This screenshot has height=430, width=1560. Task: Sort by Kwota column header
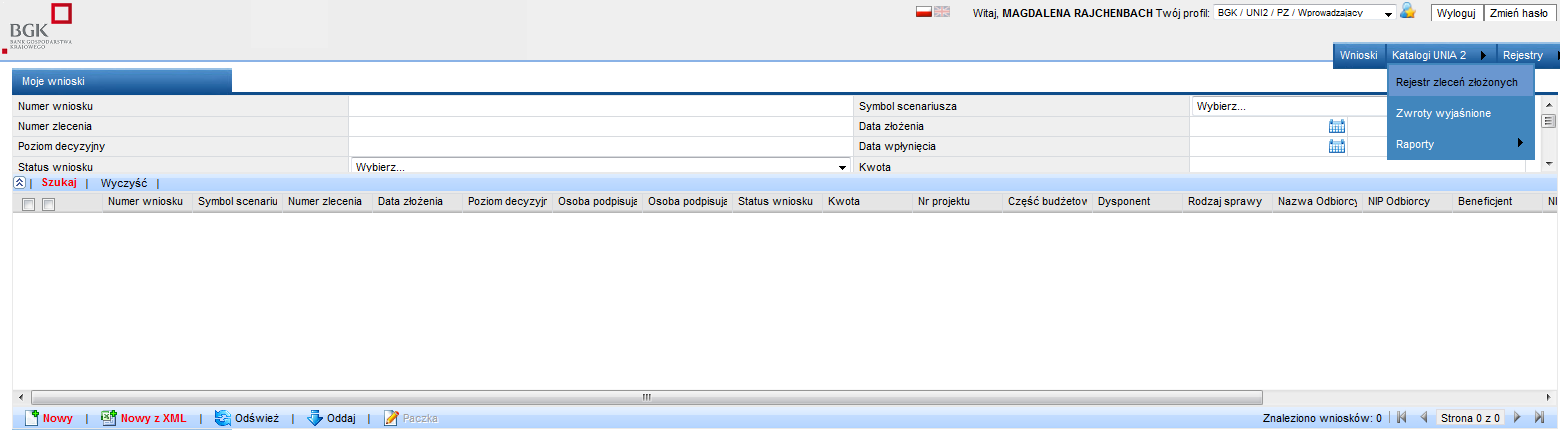(x=867, y=202)
